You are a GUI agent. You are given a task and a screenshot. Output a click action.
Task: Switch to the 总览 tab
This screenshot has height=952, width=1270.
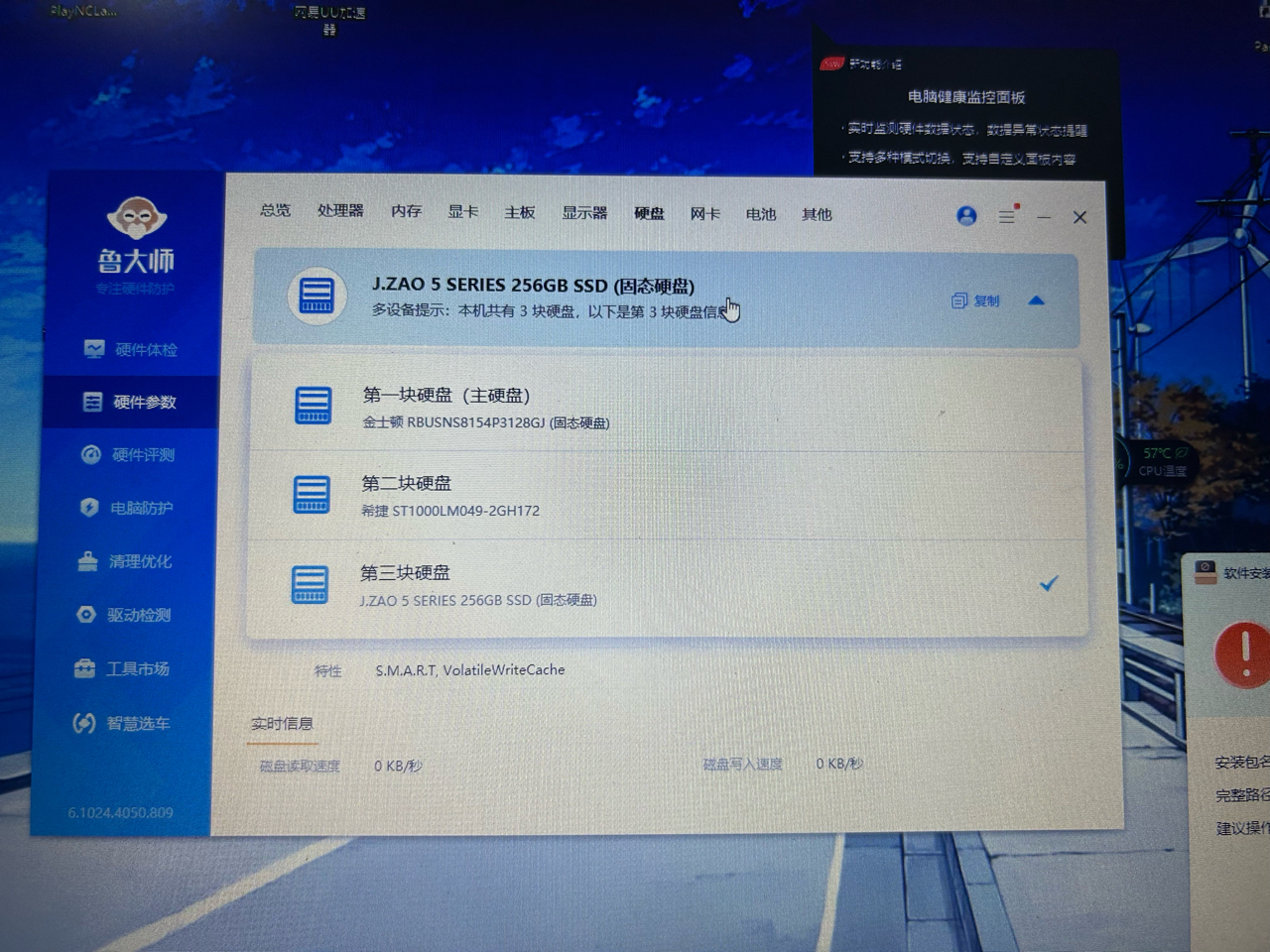[275, 210]
